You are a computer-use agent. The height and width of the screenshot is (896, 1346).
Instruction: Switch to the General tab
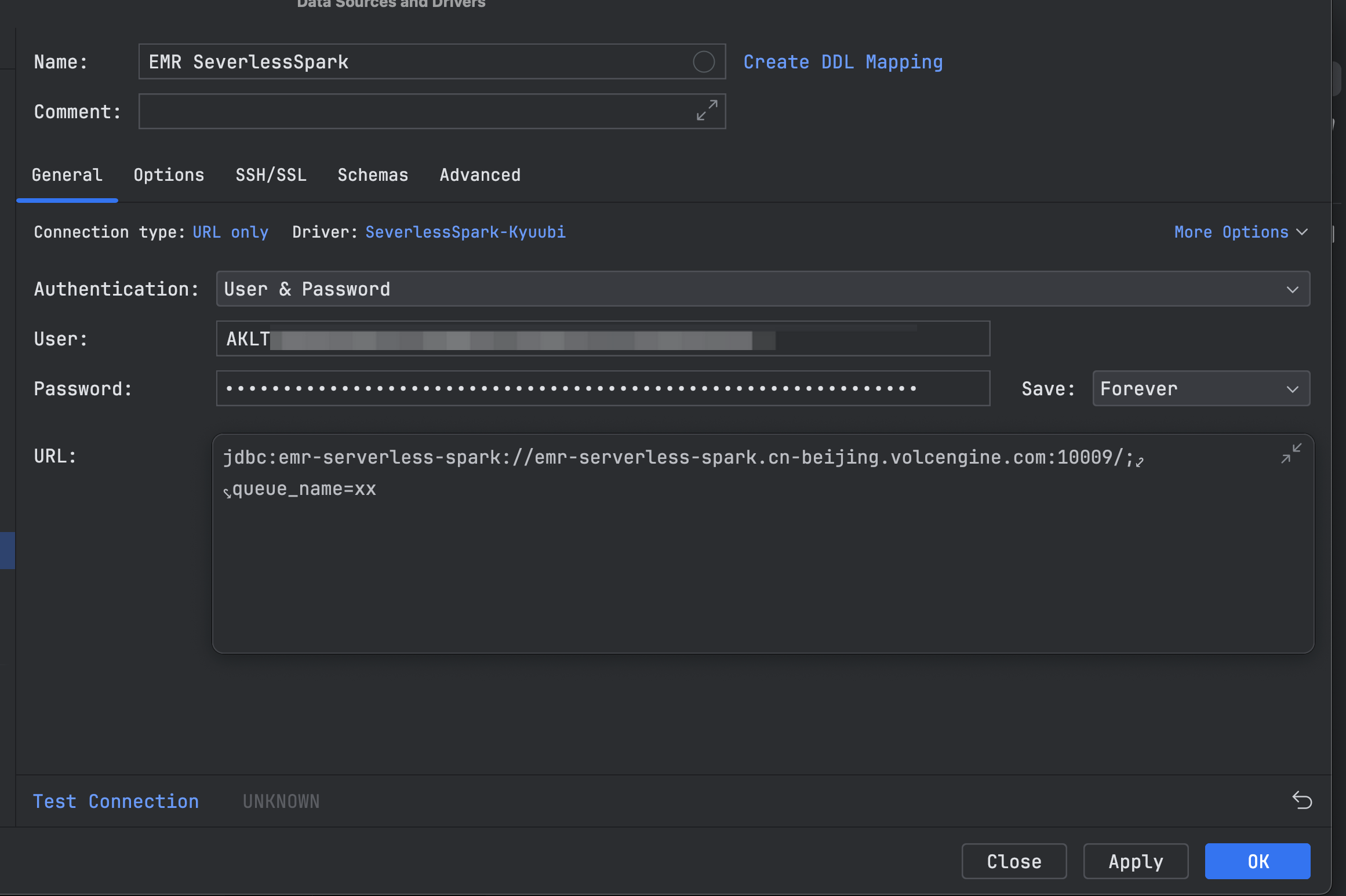point(67,175)
